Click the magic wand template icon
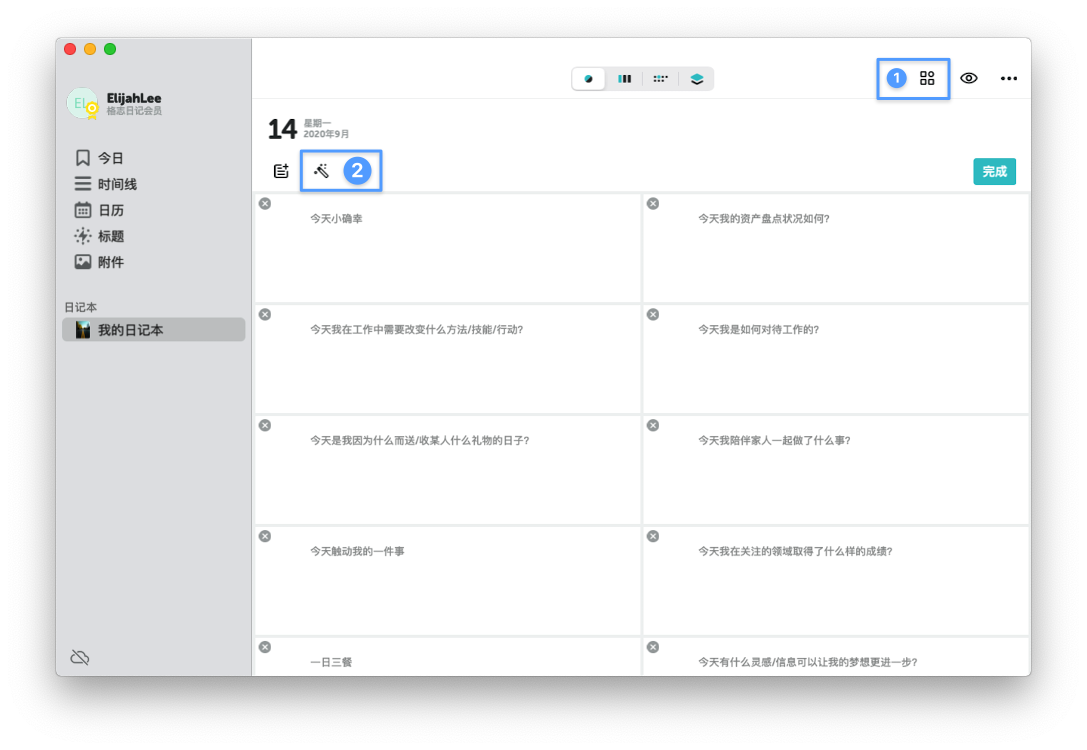The image size is (1087, 750). tap(321, 171)
